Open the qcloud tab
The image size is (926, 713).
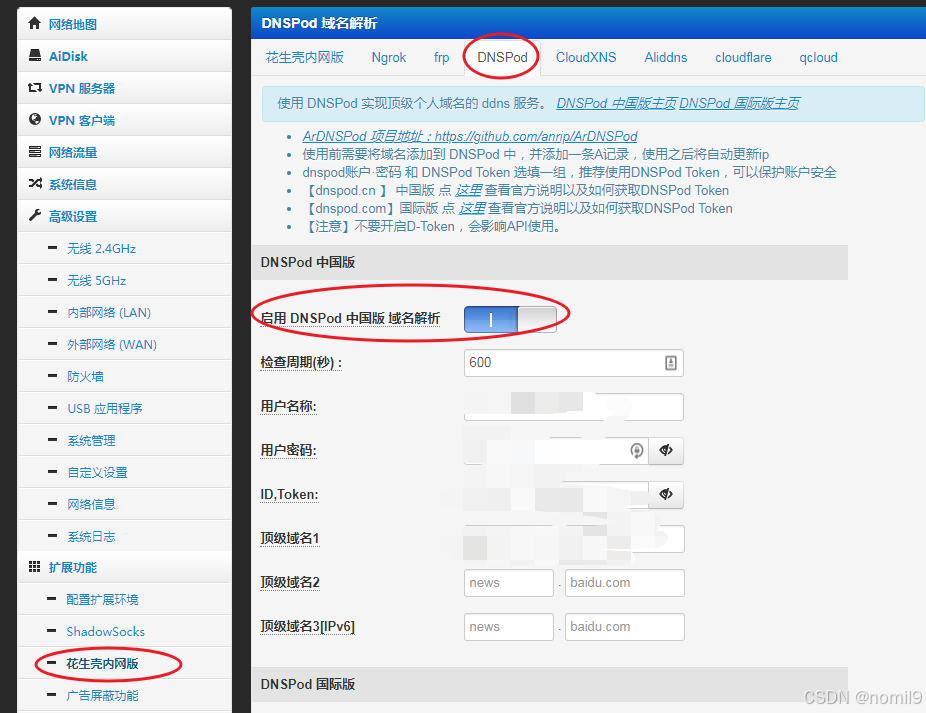click(x=818, y=57)
